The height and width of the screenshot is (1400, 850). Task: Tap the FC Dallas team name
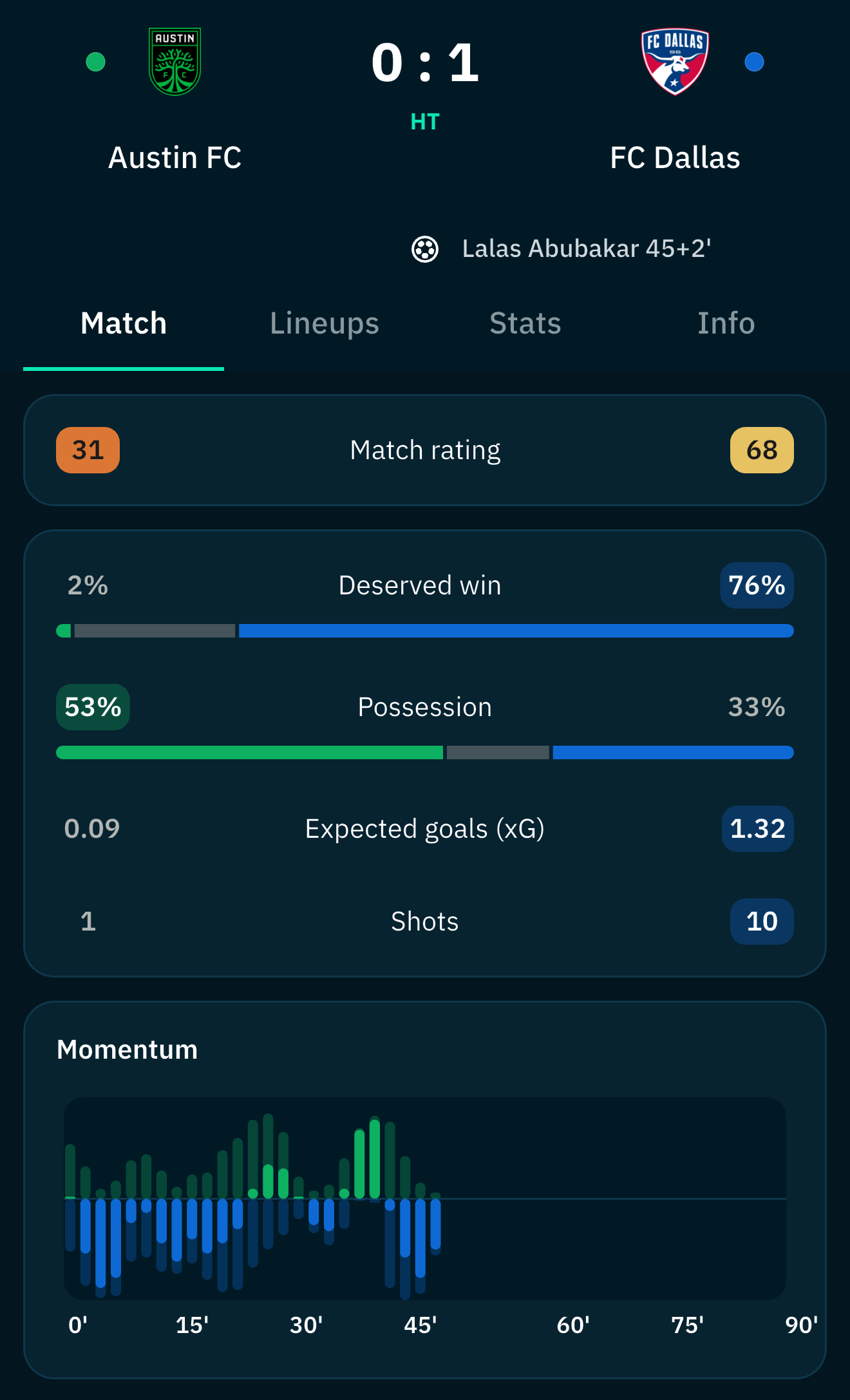pyautogui.click(x=675, y=158)
